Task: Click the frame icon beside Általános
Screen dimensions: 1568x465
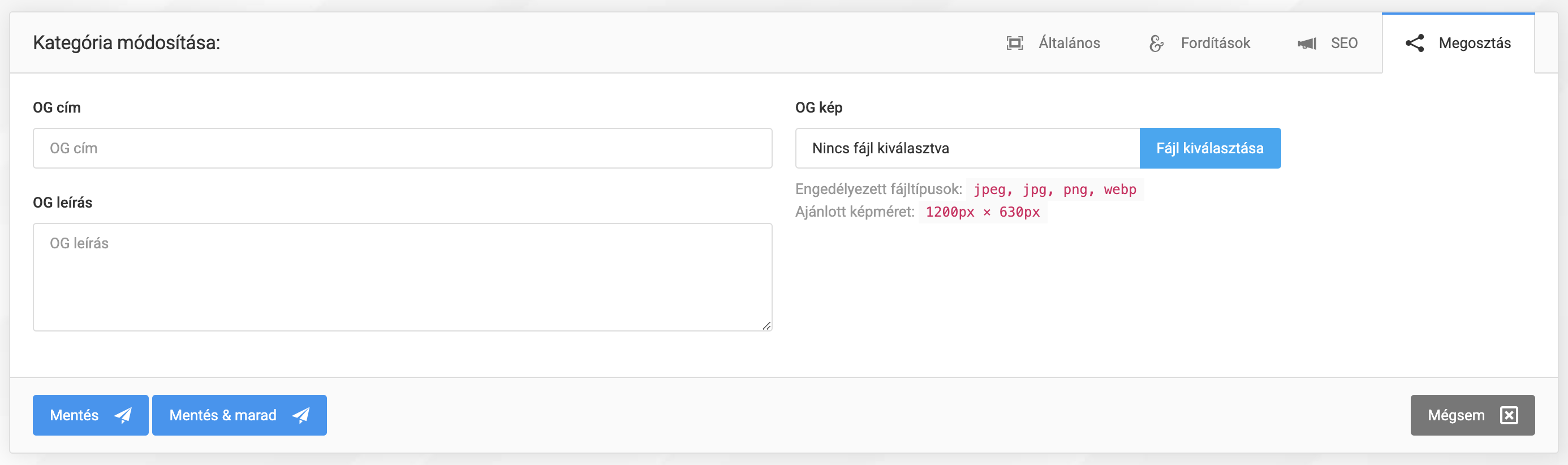Action: click(1014, 43)
